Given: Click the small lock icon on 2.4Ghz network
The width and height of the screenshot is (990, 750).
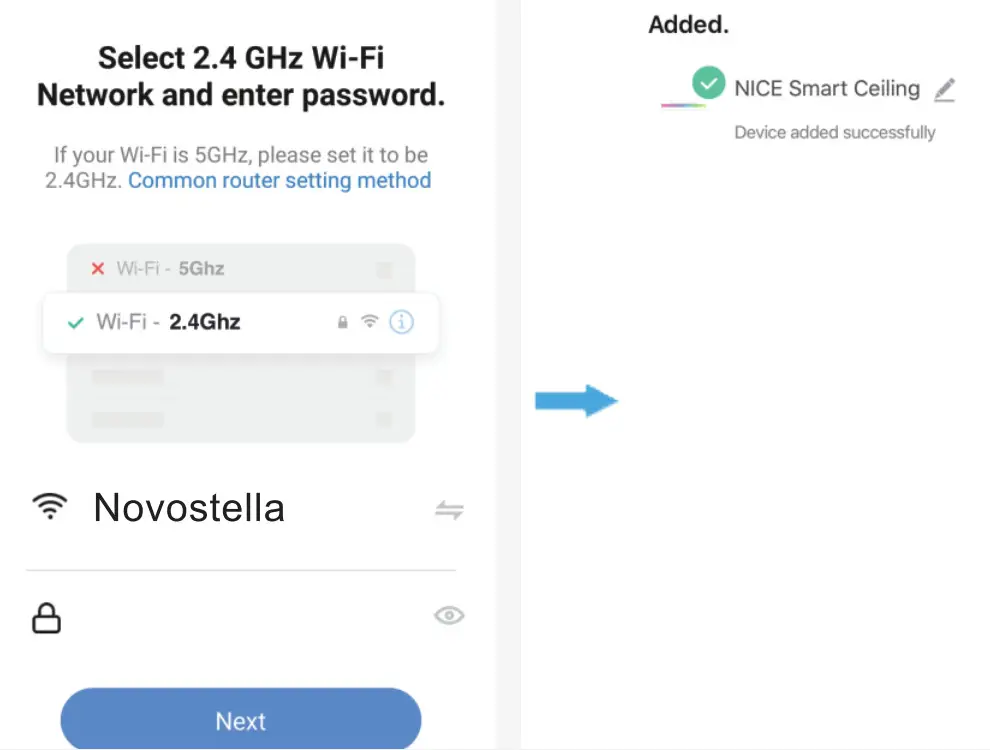Looking at the screenshot, I should pyautogui.click(x=343, y=322).
